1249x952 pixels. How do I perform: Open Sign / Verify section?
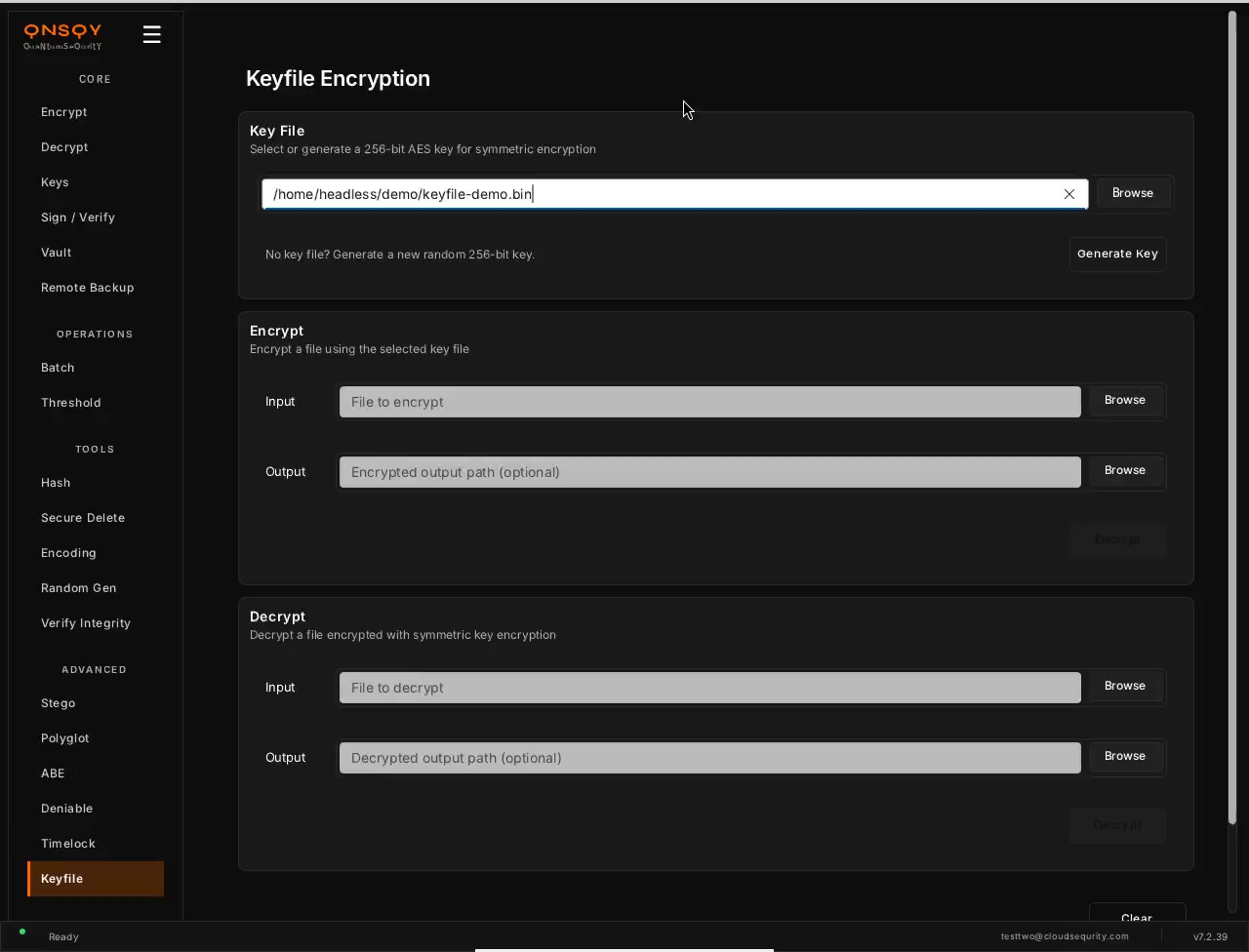click(x=96, y=218)
